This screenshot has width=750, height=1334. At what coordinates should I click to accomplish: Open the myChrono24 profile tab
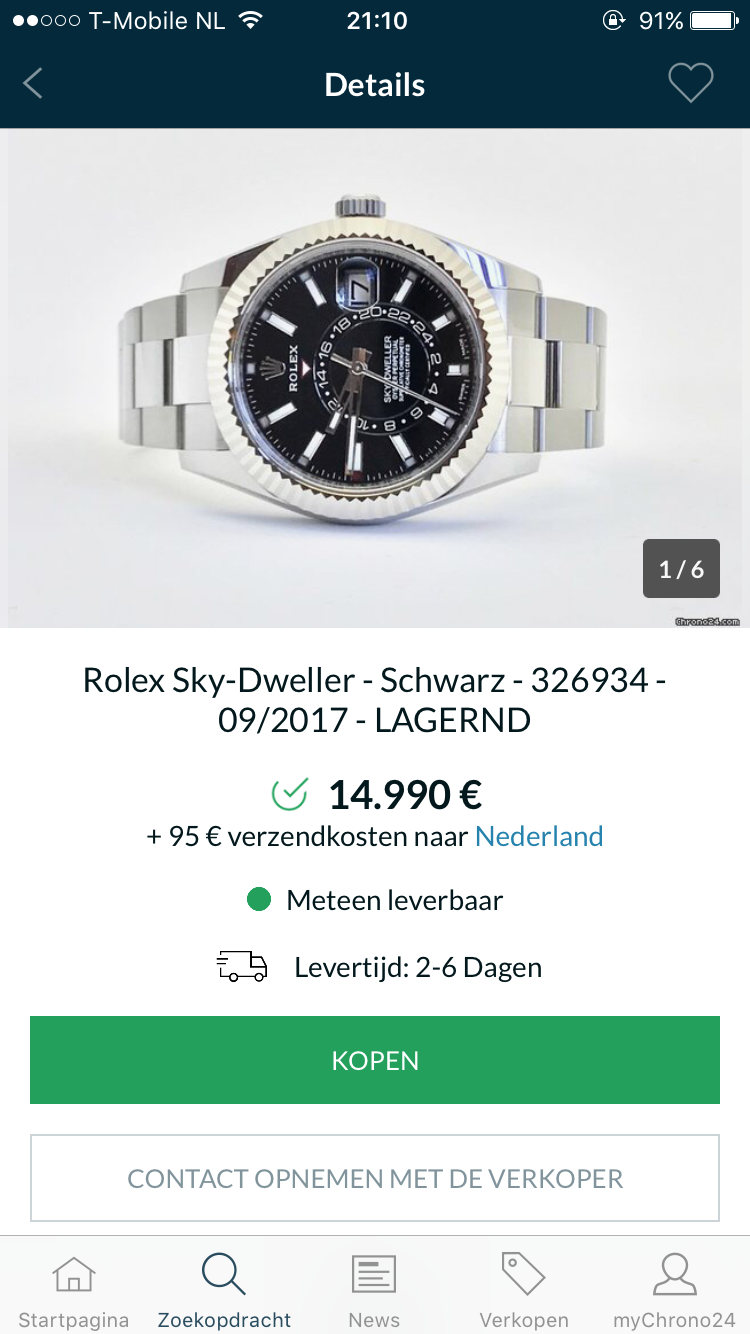pos(674,1289)
